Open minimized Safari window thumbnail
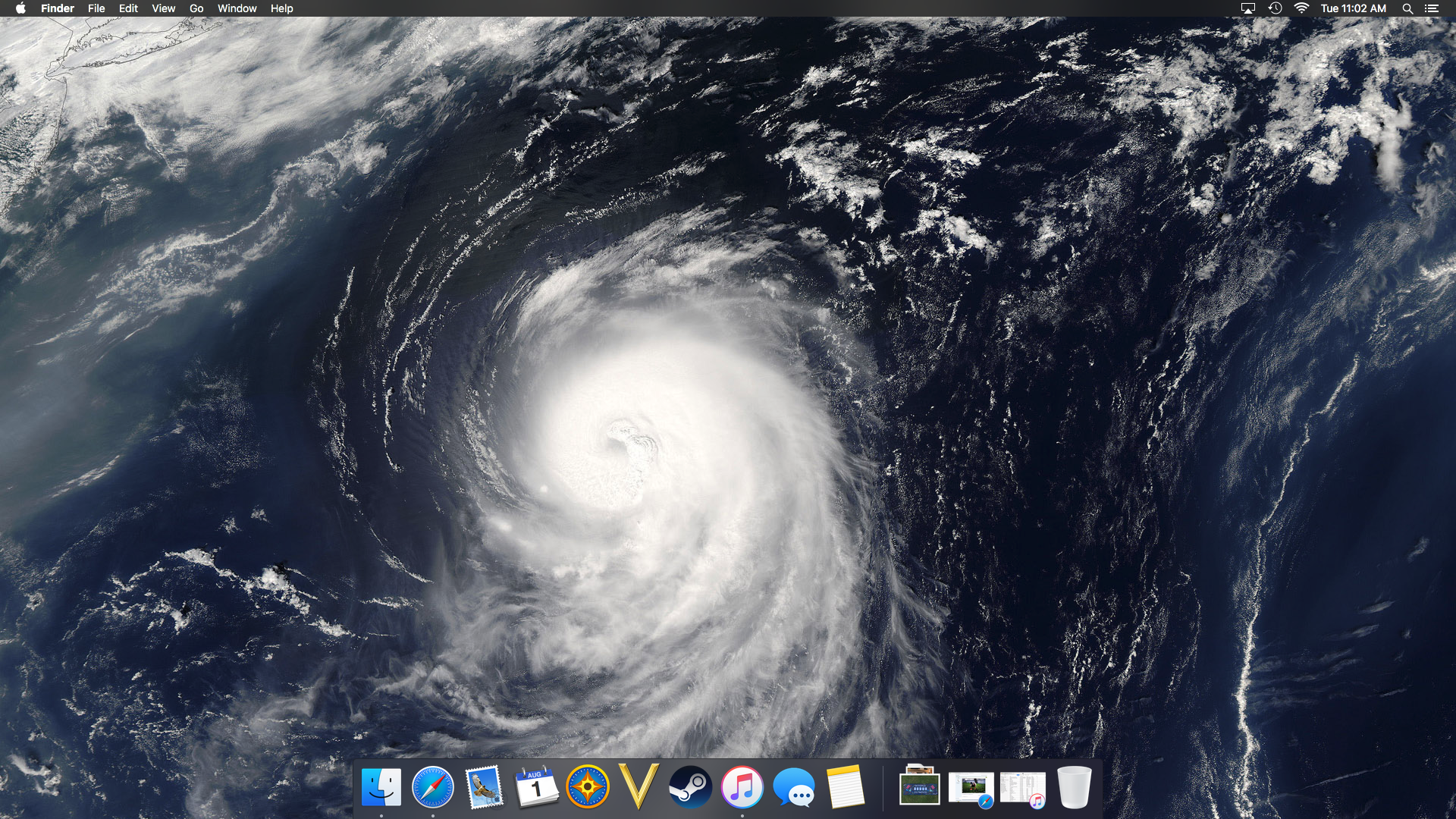Image resolution: width=1456 pixels, height=819 pixels. pos(971,788)
